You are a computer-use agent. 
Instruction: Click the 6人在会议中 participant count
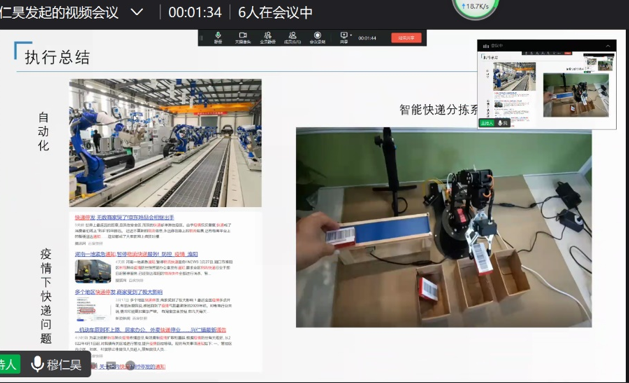click(x=275, y=12)
